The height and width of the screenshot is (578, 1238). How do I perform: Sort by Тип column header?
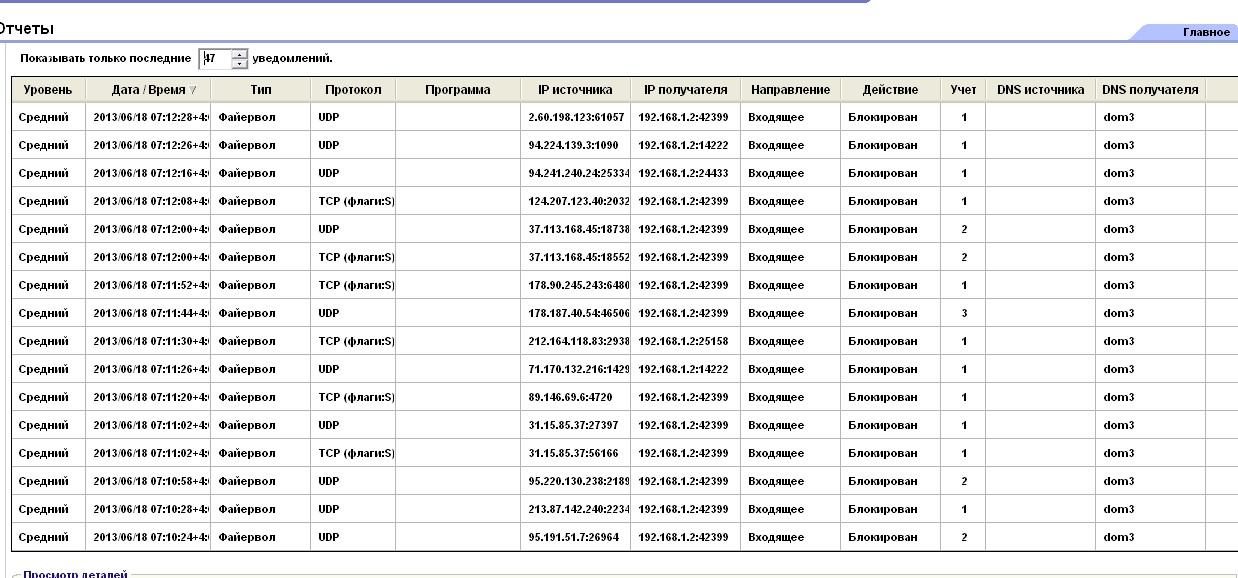(261, 90)
